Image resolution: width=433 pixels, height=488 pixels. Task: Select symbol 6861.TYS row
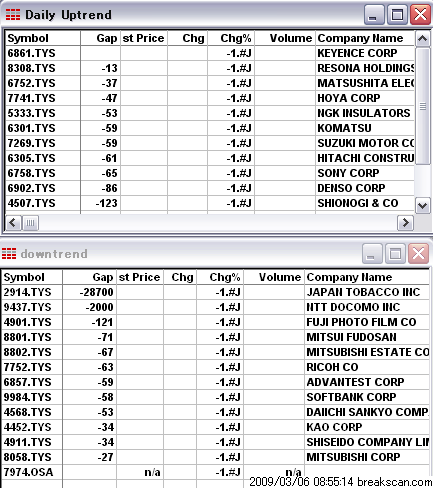(210, 53)
